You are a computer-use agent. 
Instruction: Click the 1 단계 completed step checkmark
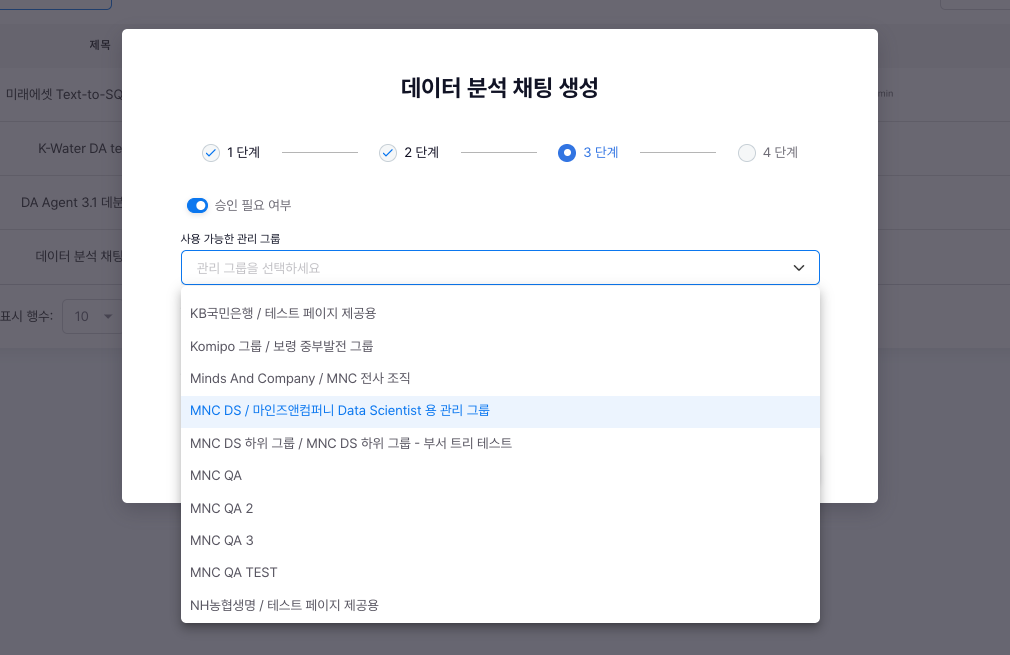[211, 153]
